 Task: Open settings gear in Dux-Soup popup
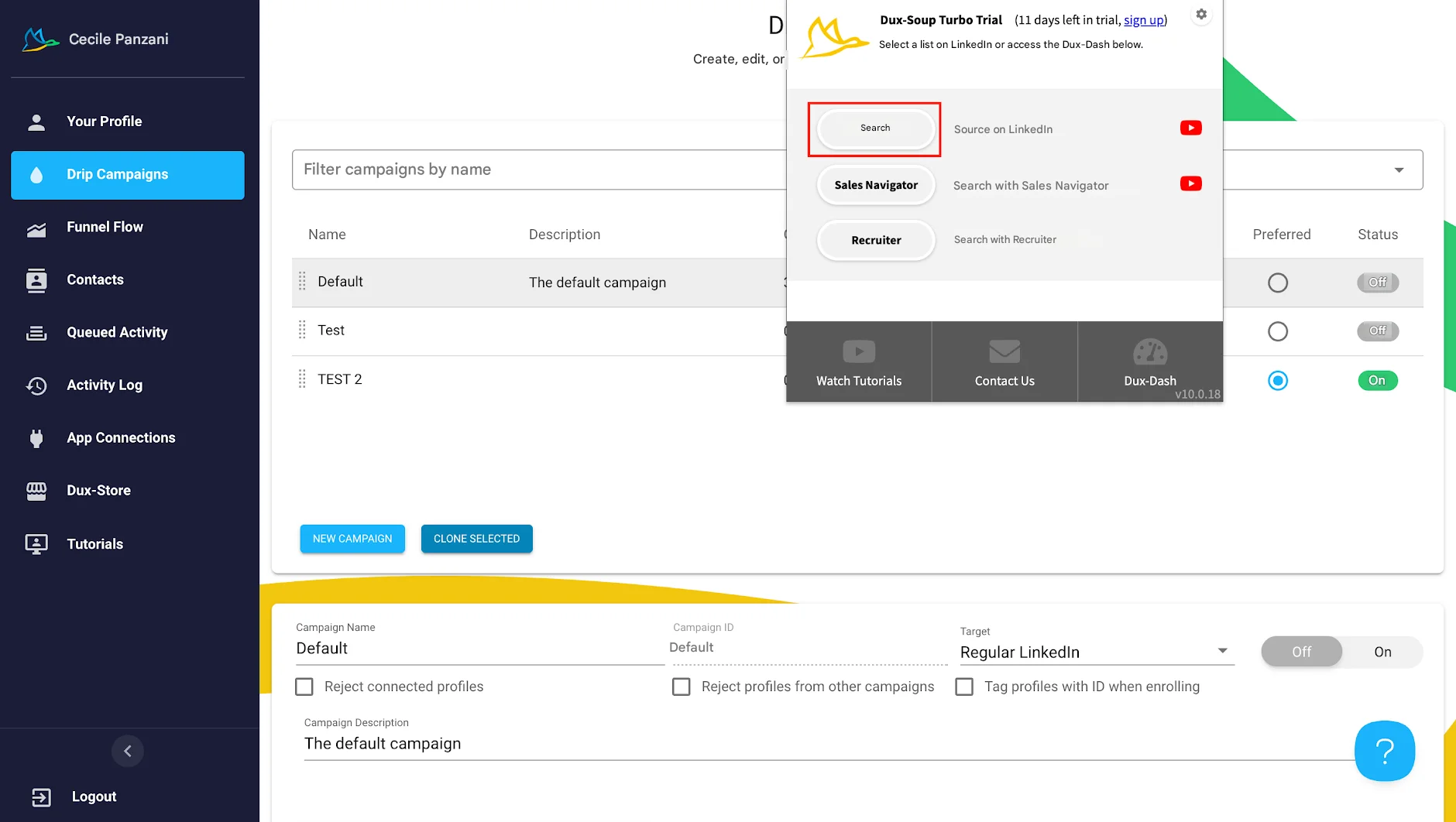pyautogui.click(x=1201, y=15)
